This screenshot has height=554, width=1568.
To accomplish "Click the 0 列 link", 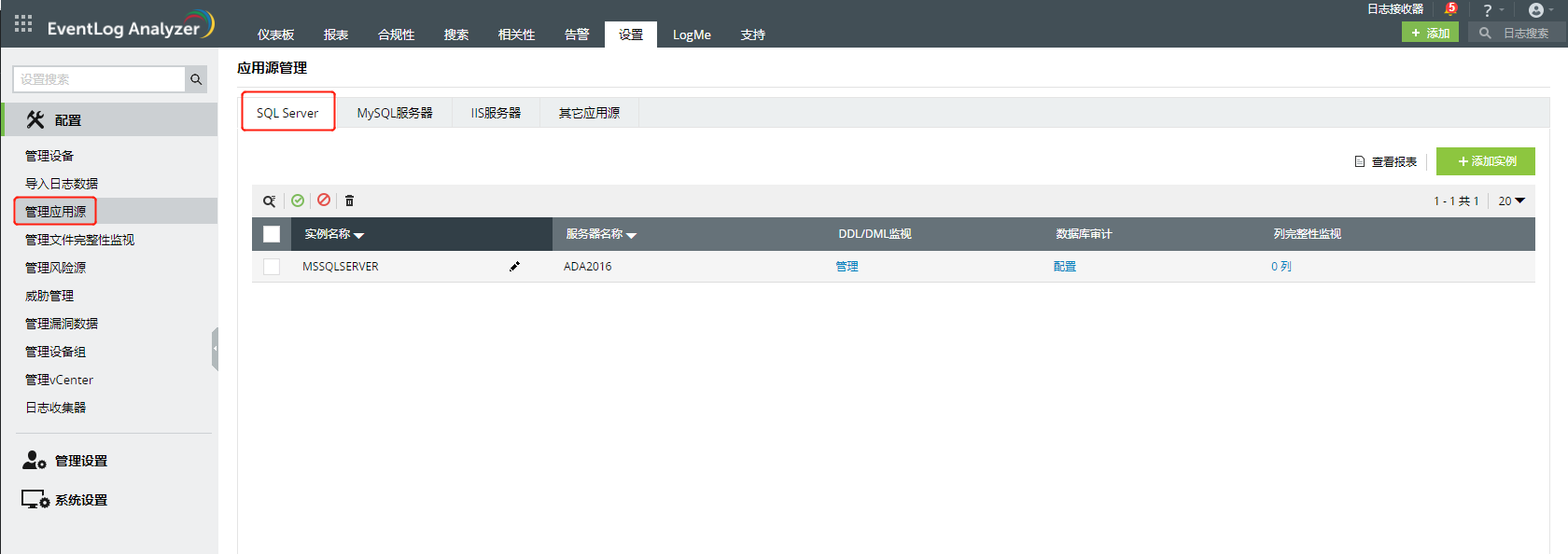I will click(1281, 267).
